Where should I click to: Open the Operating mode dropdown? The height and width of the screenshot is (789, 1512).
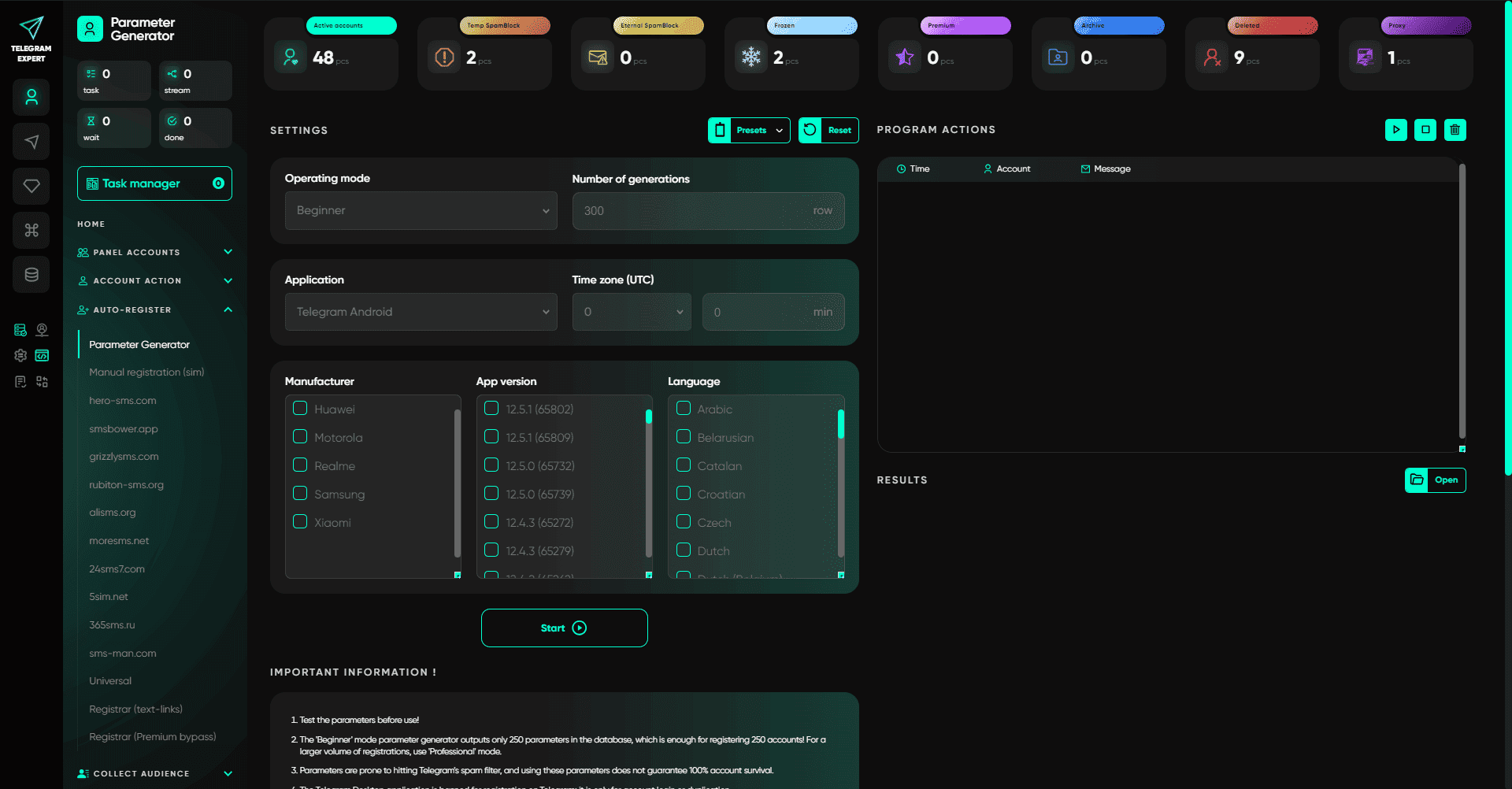click(421, 211)
